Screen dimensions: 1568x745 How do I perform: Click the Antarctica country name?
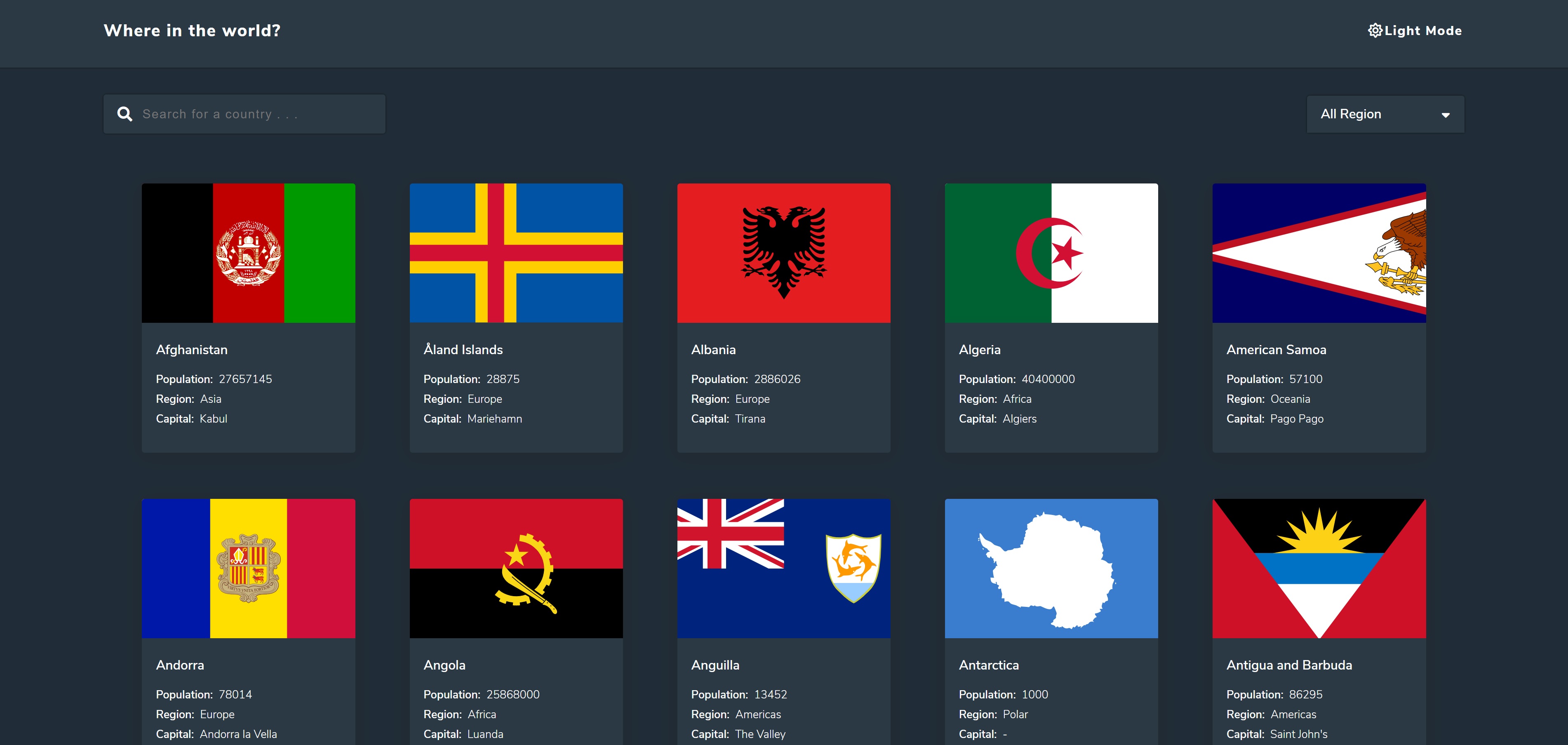pos(989,665)
